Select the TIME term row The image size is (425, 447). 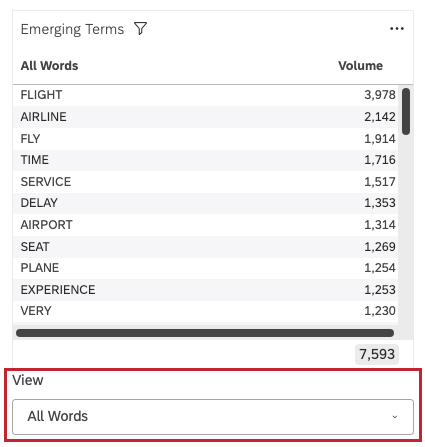(205, 160)
